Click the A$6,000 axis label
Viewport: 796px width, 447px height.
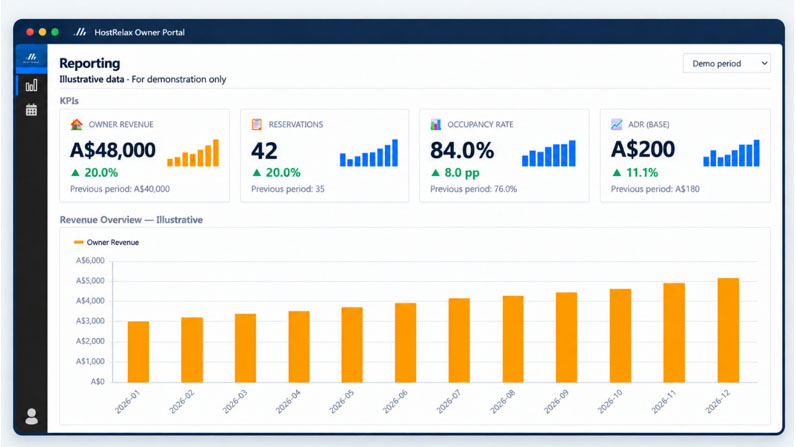90,261
